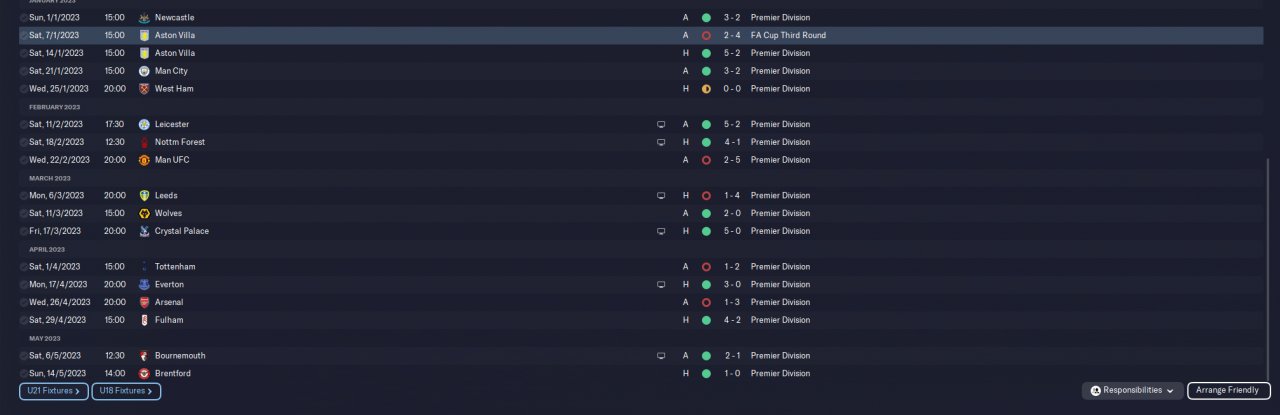Toggle the round checkmark beside Mon 6/3/2023
The image size is (1280, 415).
(24, 195)
